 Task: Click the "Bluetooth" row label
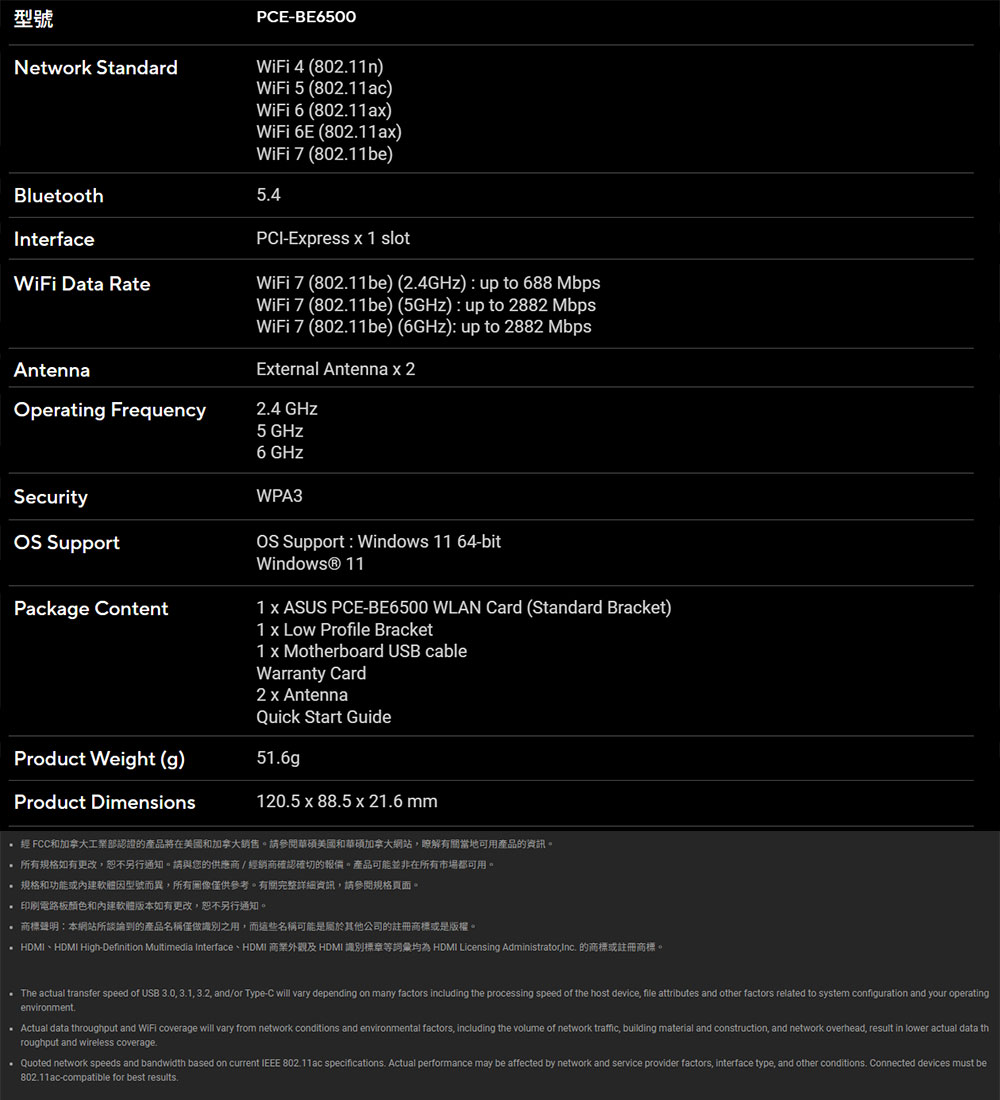[x=58, y=196]
